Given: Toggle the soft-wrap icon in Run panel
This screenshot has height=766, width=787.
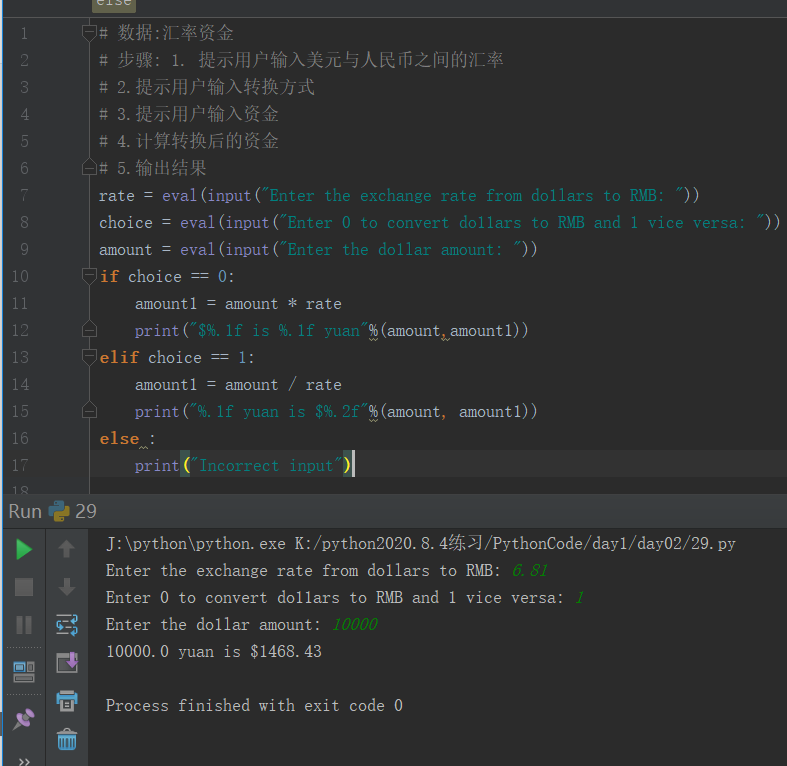Looking at the screenshot, I should pyautogui.click(x=67, y=625).
